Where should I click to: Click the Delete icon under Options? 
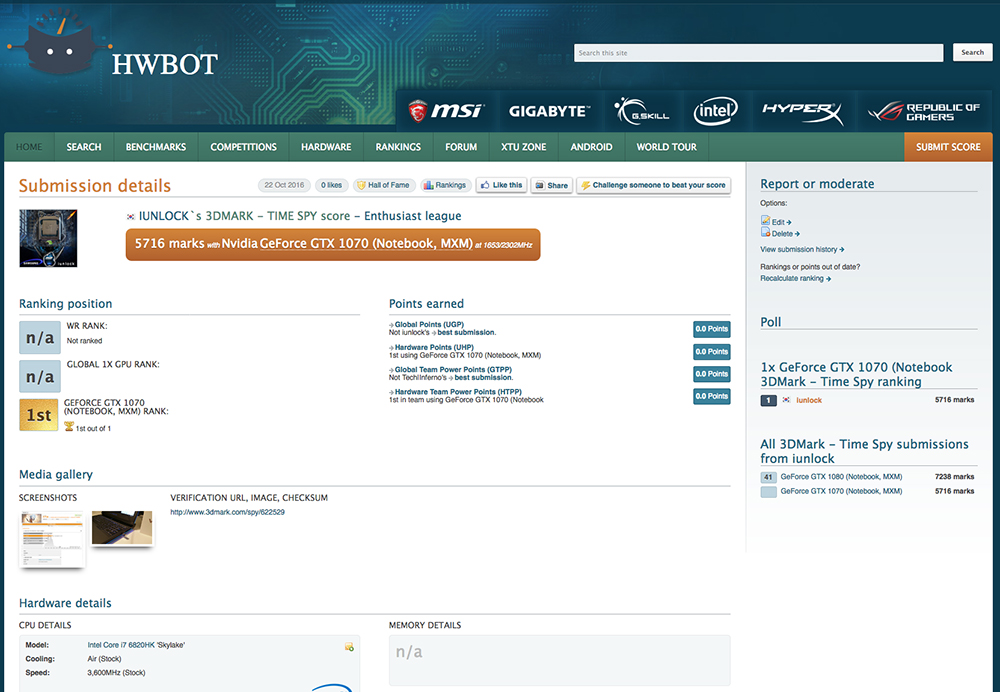[765, 232]
